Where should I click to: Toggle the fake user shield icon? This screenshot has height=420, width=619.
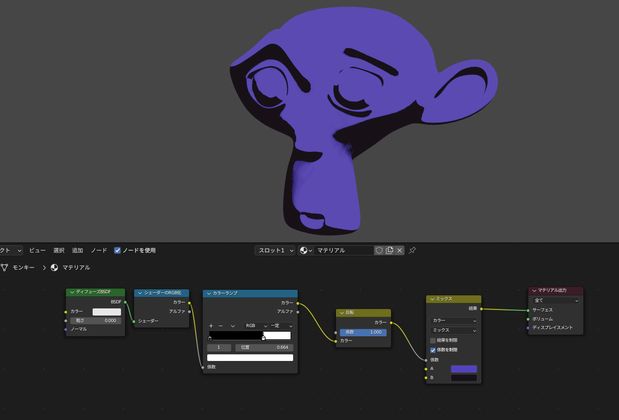[x=379, y=250]
